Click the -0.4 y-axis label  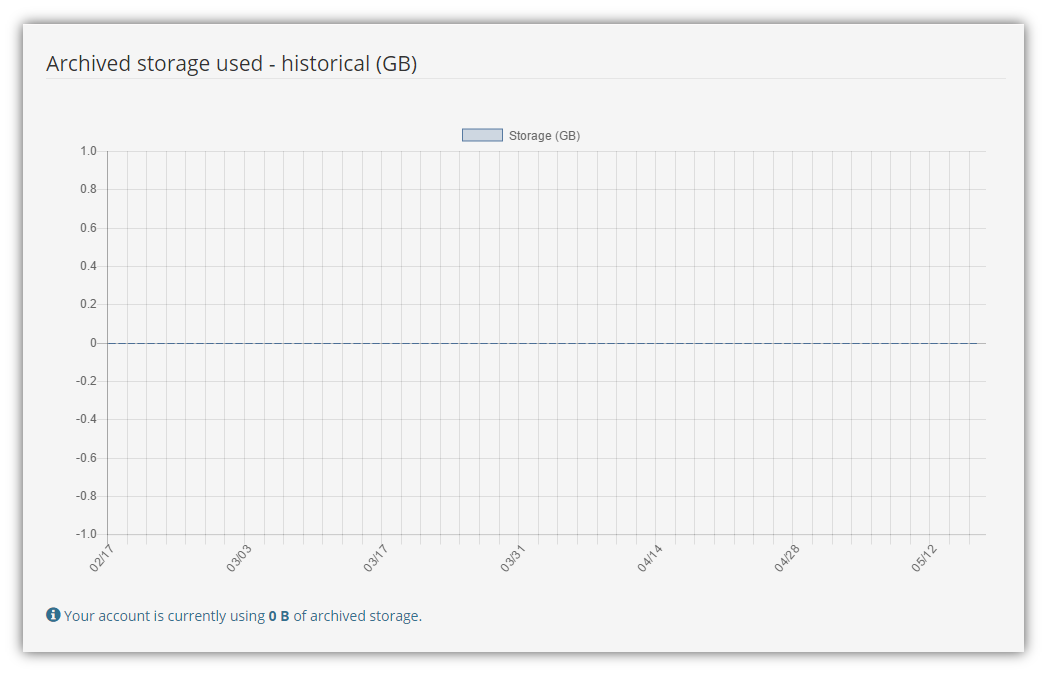click(x=86, y=419)
